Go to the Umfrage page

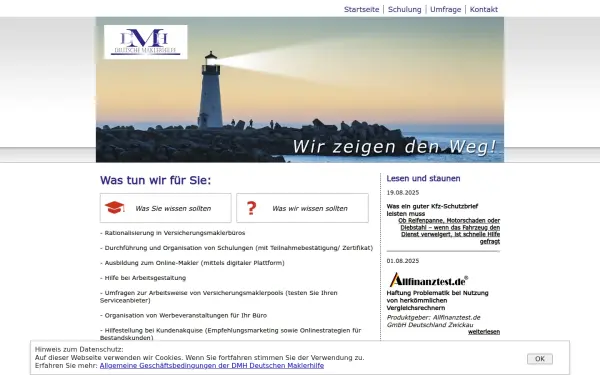point(445,9)
